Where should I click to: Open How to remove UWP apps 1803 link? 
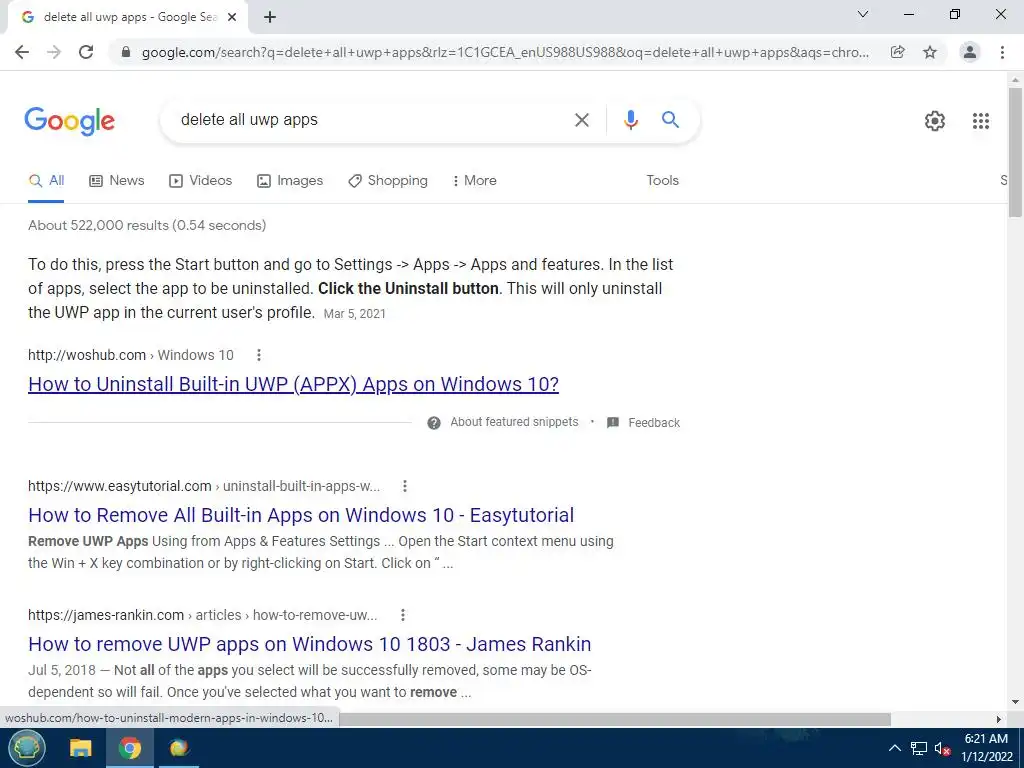point(310,644)
